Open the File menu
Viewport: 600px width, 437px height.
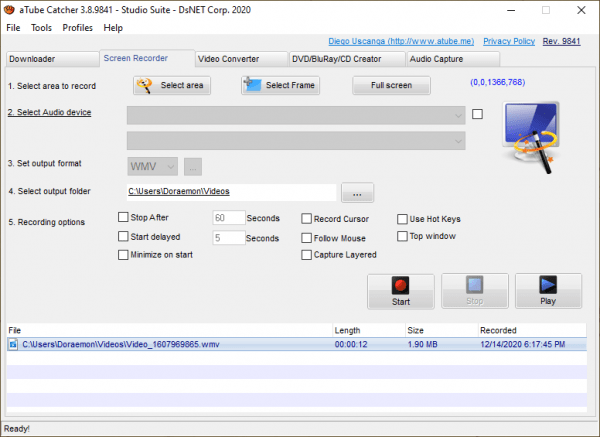(x=13, y=28)
